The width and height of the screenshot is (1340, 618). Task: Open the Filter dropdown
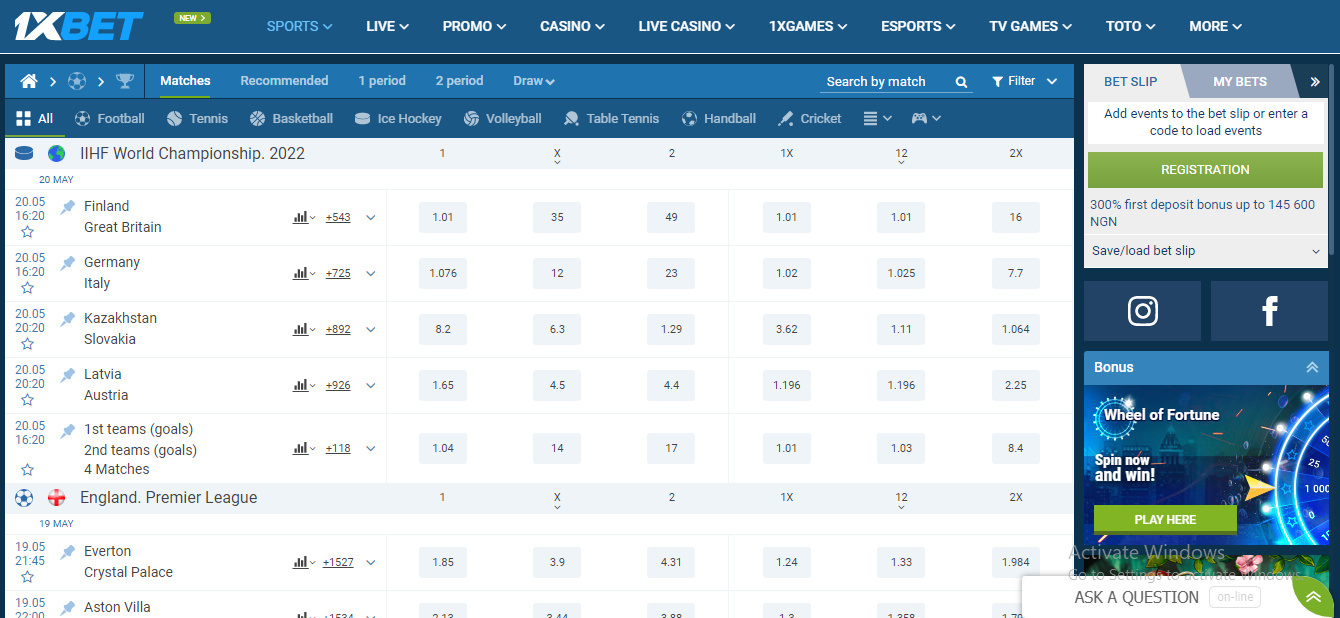tap(1024, 81)
